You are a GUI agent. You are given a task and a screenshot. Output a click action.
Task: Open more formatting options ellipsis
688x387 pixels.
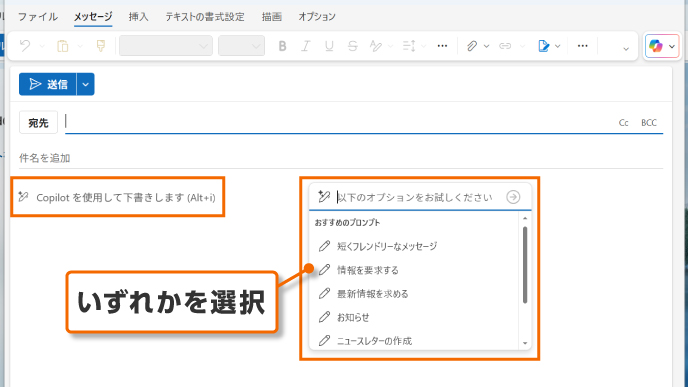442,46
